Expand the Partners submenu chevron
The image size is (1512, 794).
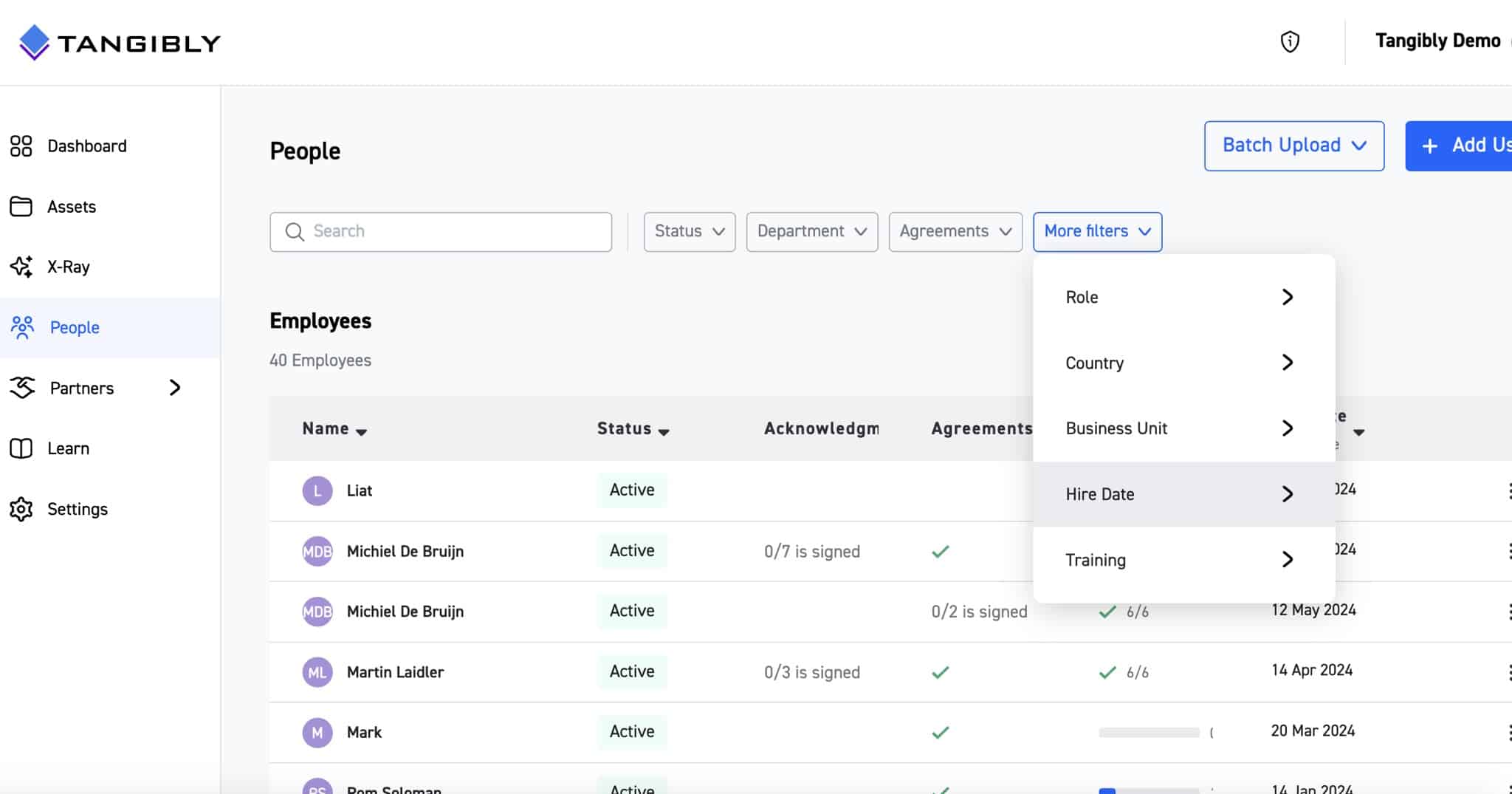[175, 388]
